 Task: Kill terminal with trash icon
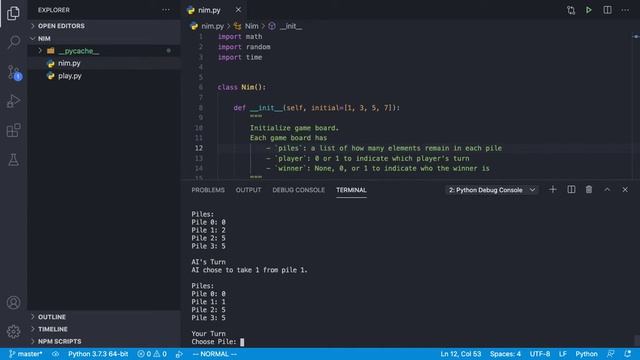tap(589, 190)
